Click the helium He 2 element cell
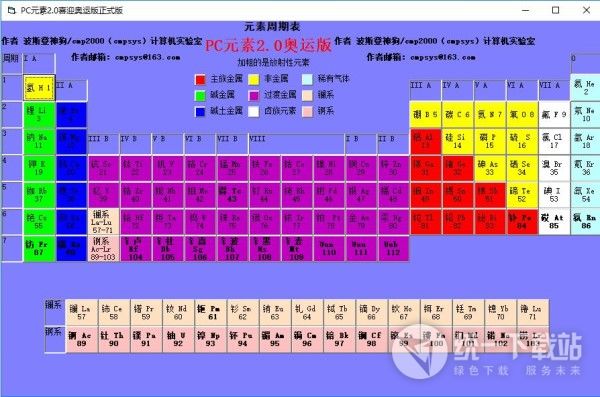Screen dimensions: 600x397 click(585, 88)
